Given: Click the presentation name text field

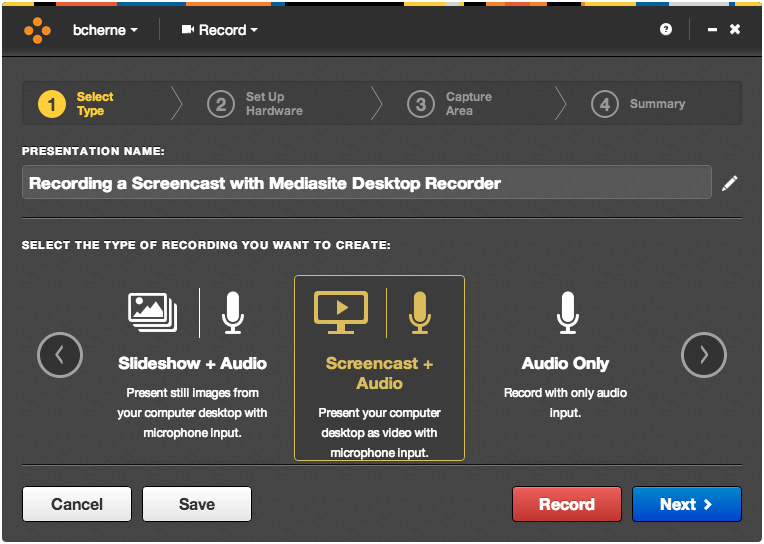Looking at the screenshot, I should click(x=366, y=182).
